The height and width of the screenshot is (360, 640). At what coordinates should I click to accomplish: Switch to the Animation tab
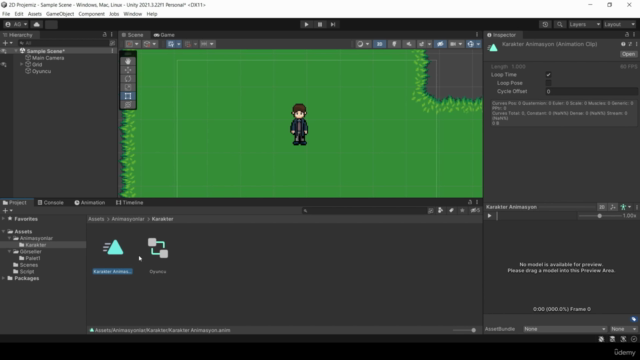pyautogui.click(x=90, y=202)
